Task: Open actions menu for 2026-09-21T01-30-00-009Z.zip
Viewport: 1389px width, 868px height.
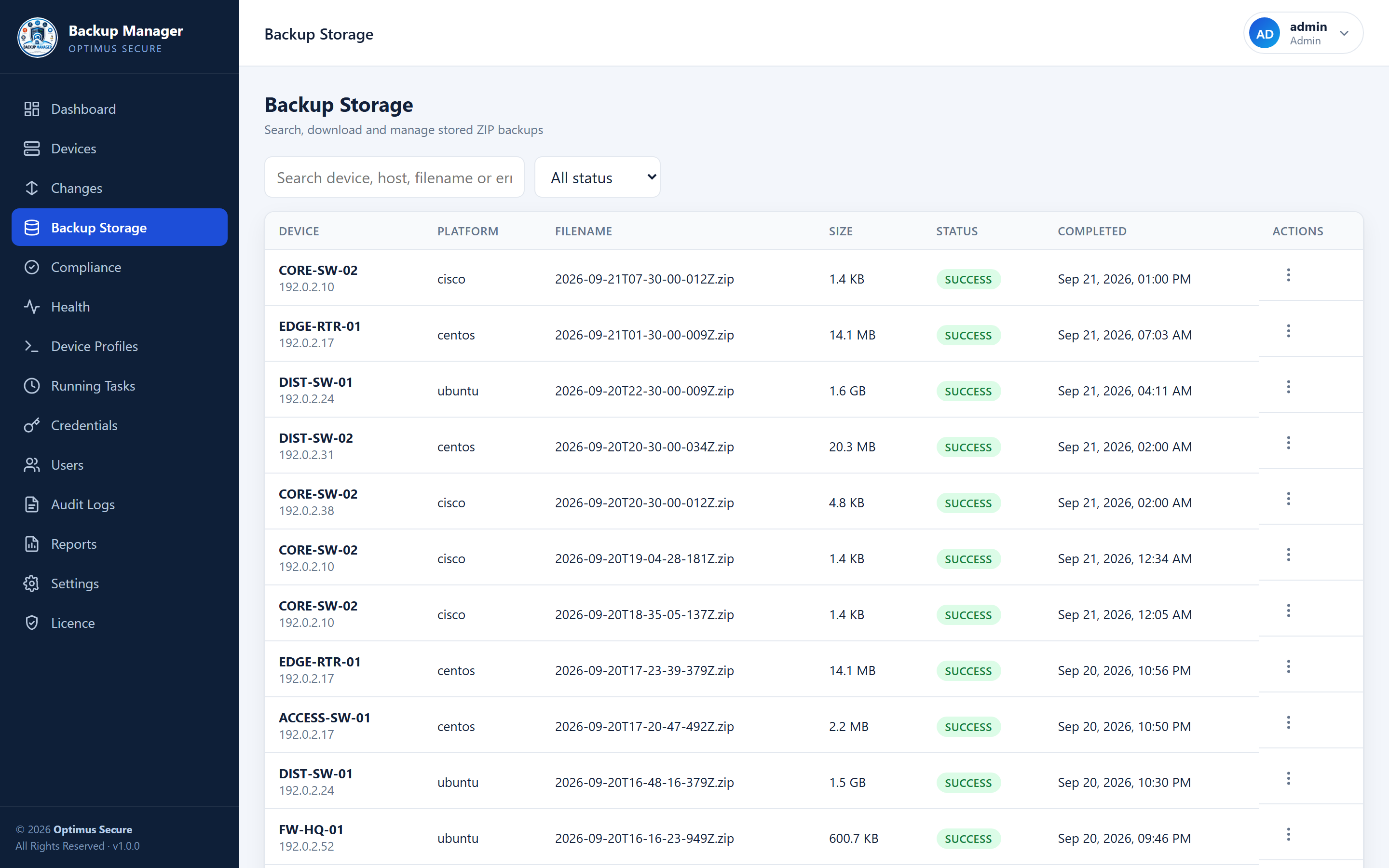Action: coord(1289,331)
